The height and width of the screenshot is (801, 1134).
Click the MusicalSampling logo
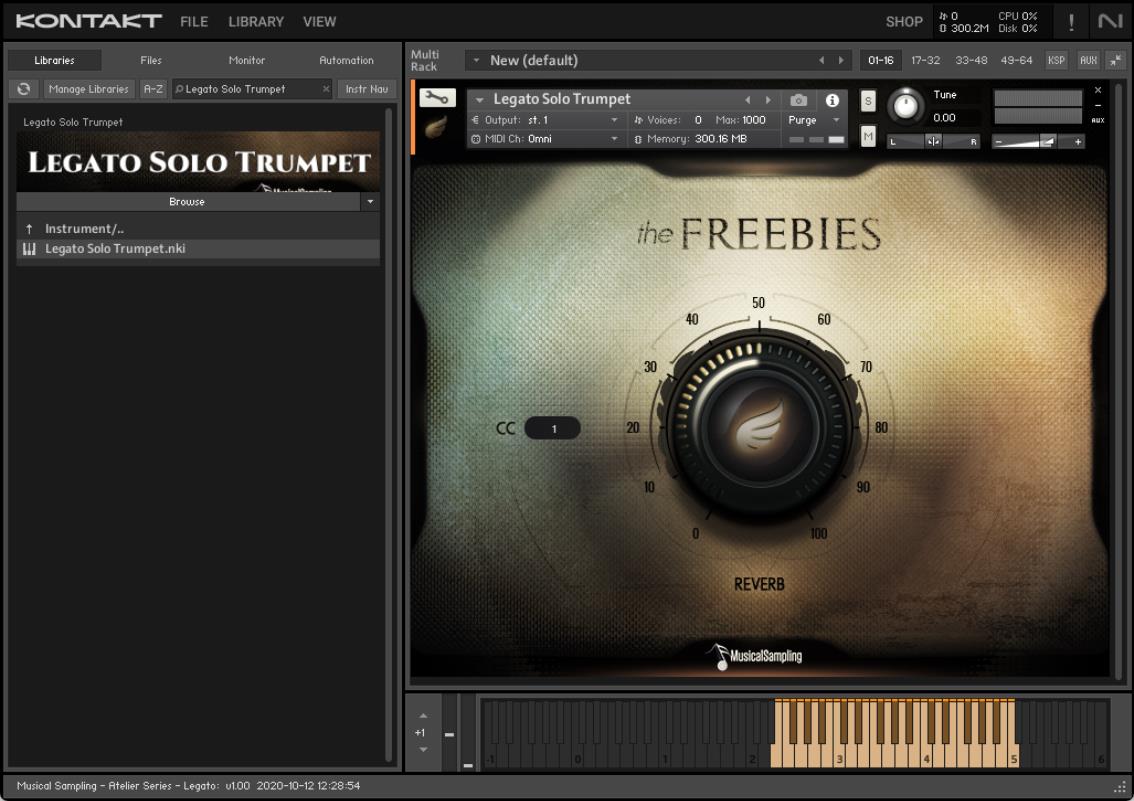tap(754, 656)
